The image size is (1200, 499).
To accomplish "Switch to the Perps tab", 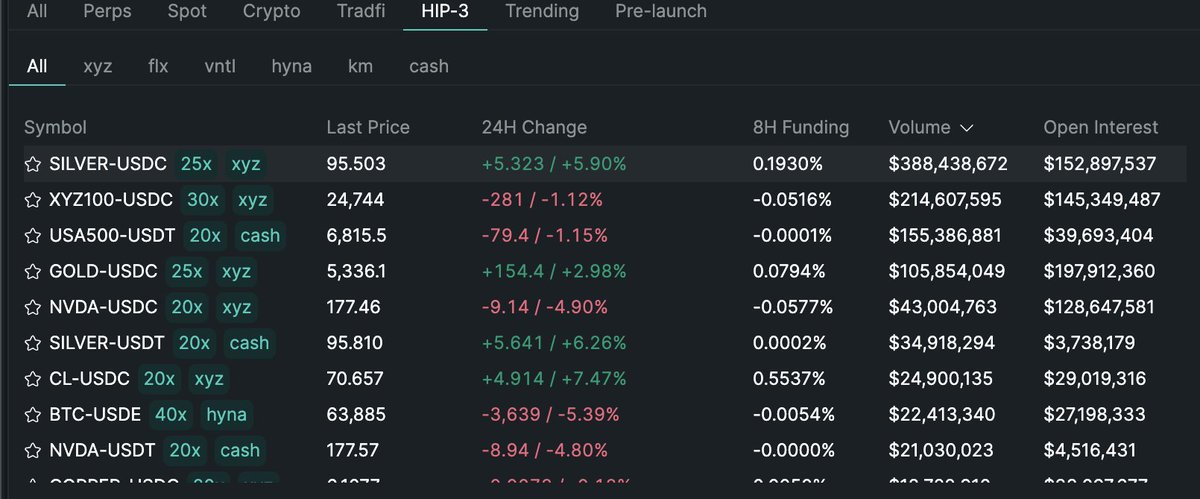I will pos(105,12).
